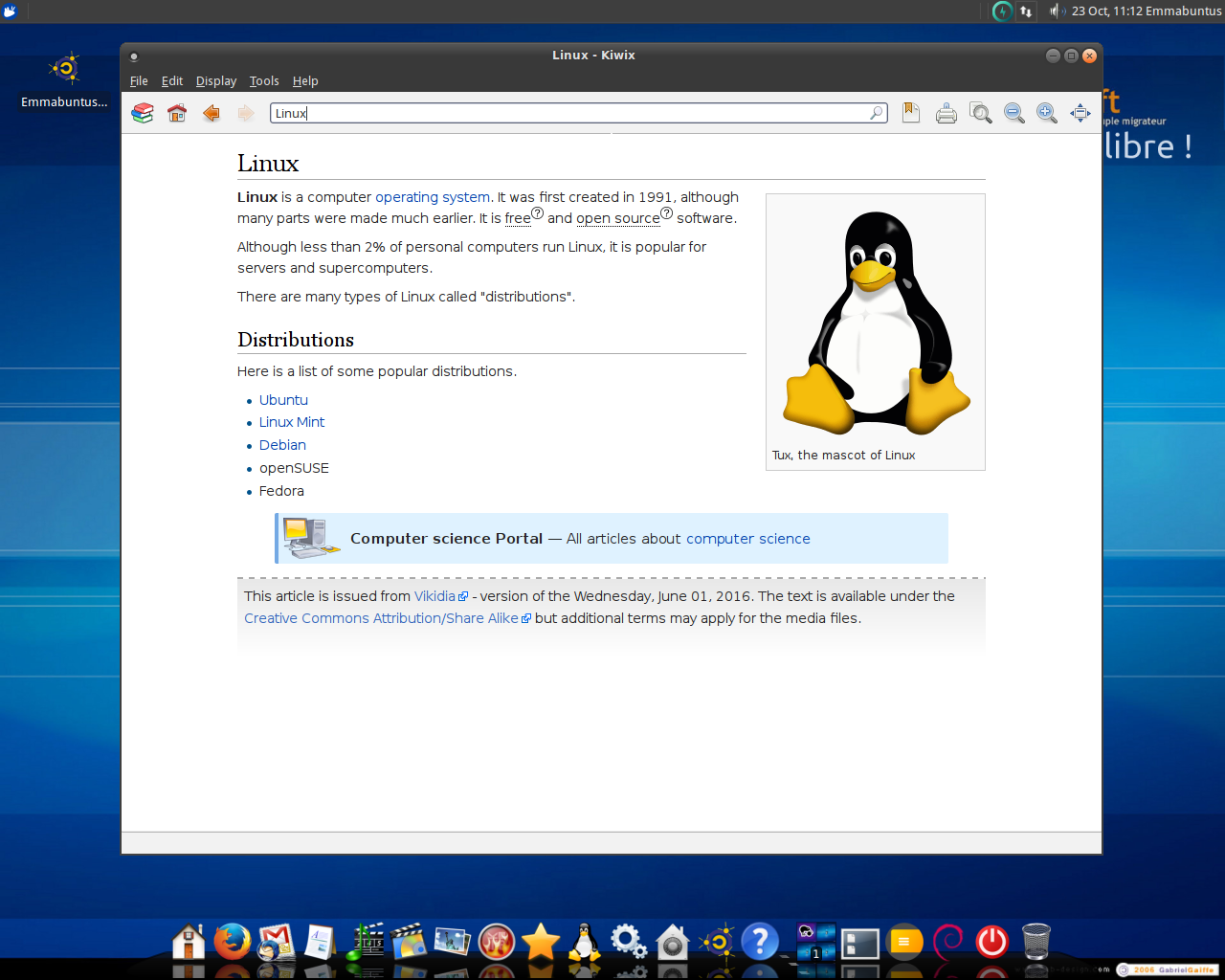The image size is (1225, 980).
Task: Open the Display menu
Action: [216, 81]
